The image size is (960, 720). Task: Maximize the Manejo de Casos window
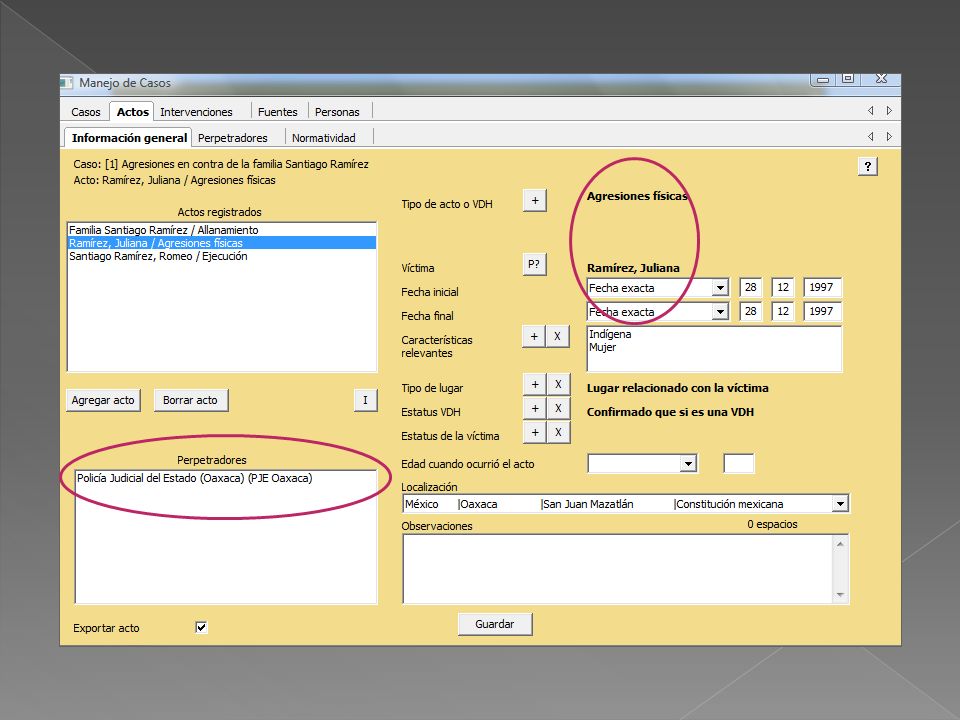pos(848,79)
